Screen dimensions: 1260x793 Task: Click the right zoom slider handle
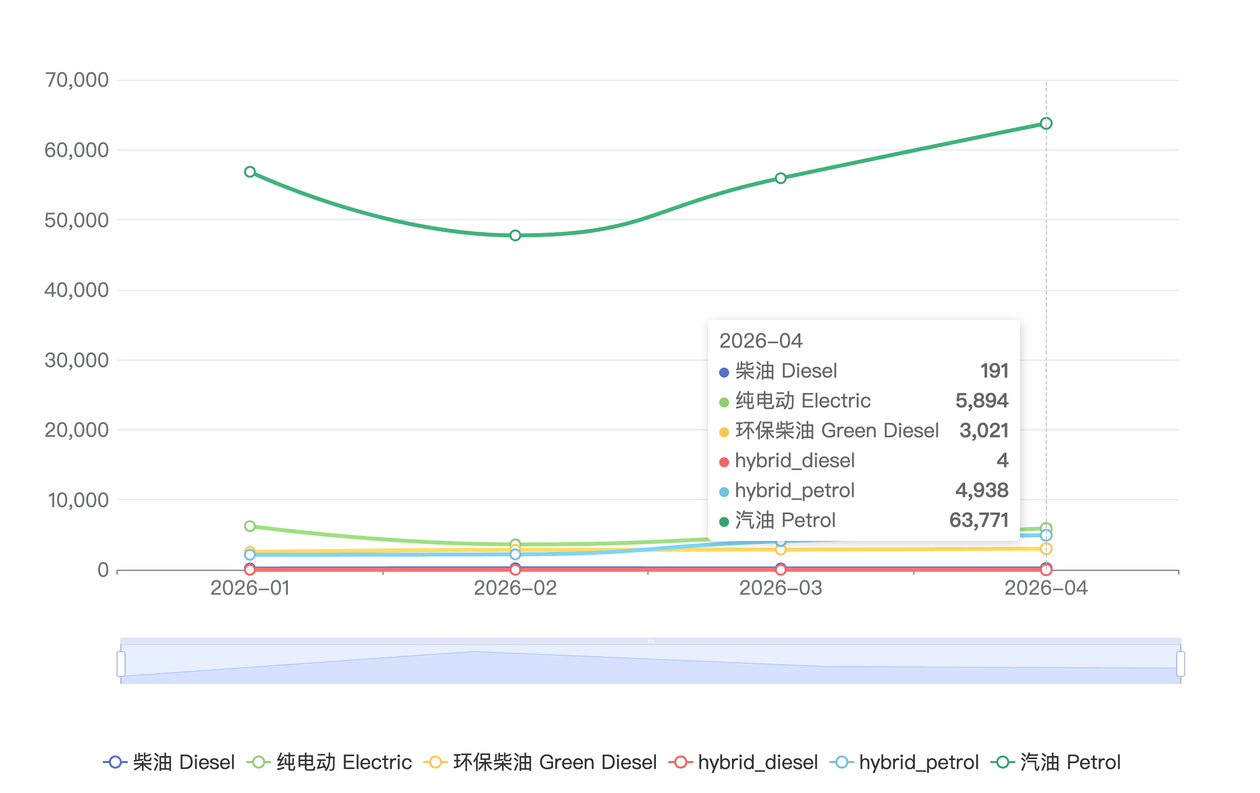pos(1181,664)
